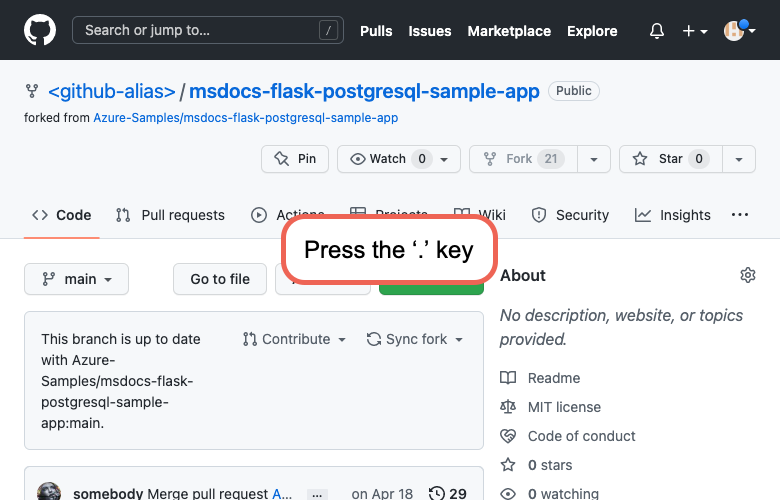Click the three-dot more tabs icon
The image size is (780, 500).
740,215
